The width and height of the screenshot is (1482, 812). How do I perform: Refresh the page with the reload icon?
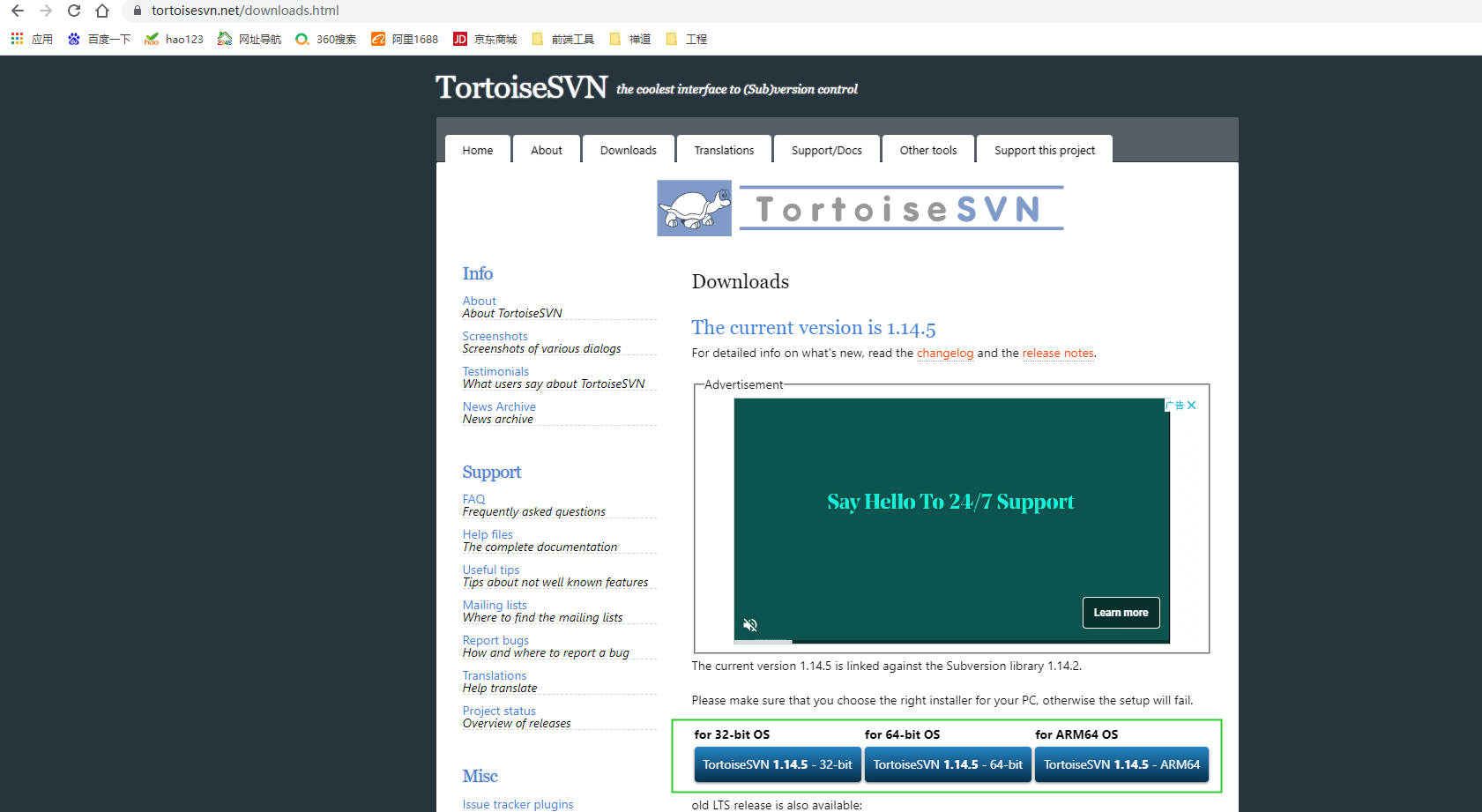73,11
